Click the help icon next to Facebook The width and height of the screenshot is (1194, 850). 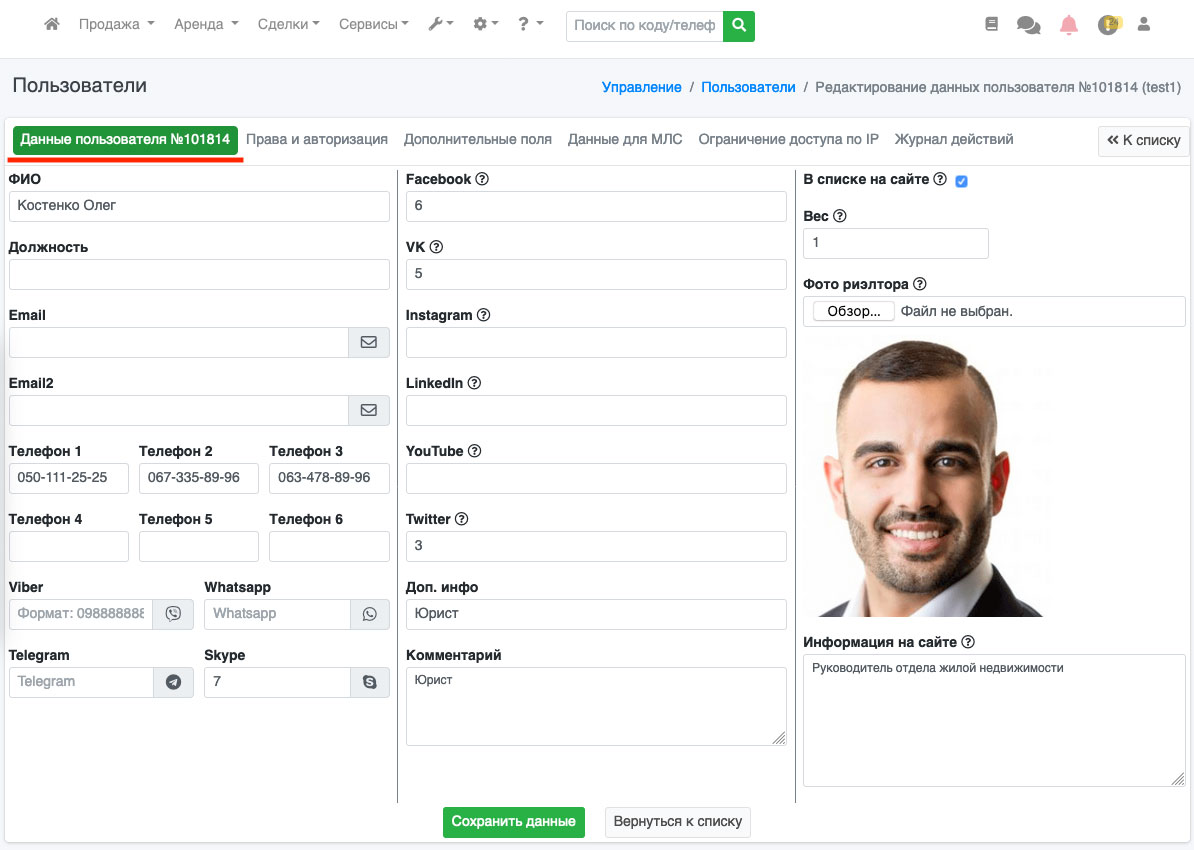coord(482,179)
